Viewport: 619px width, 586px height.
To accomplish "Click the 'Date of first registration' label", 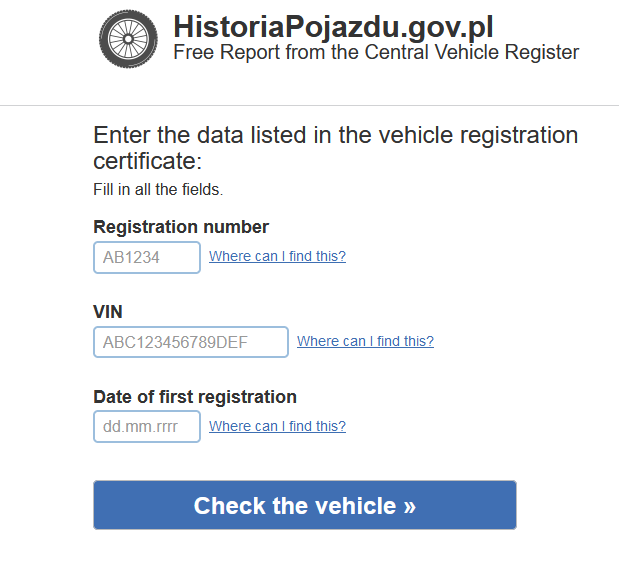I will point(195,397).
